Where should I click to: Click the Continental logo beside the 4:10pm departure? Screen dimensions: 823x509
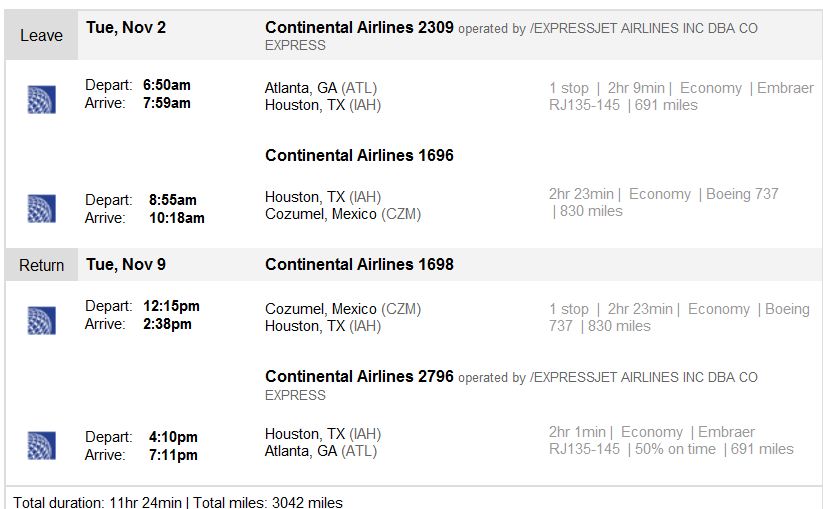click(41, 446)
